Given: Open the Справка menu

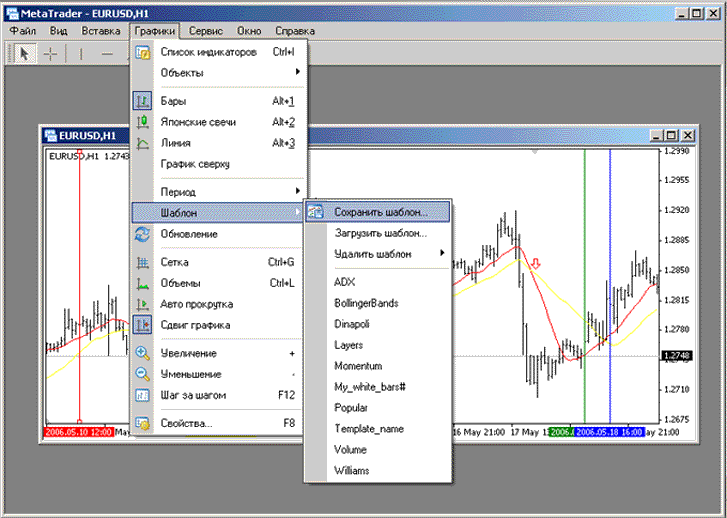Looking at the screenshot, I should (295, 31).
